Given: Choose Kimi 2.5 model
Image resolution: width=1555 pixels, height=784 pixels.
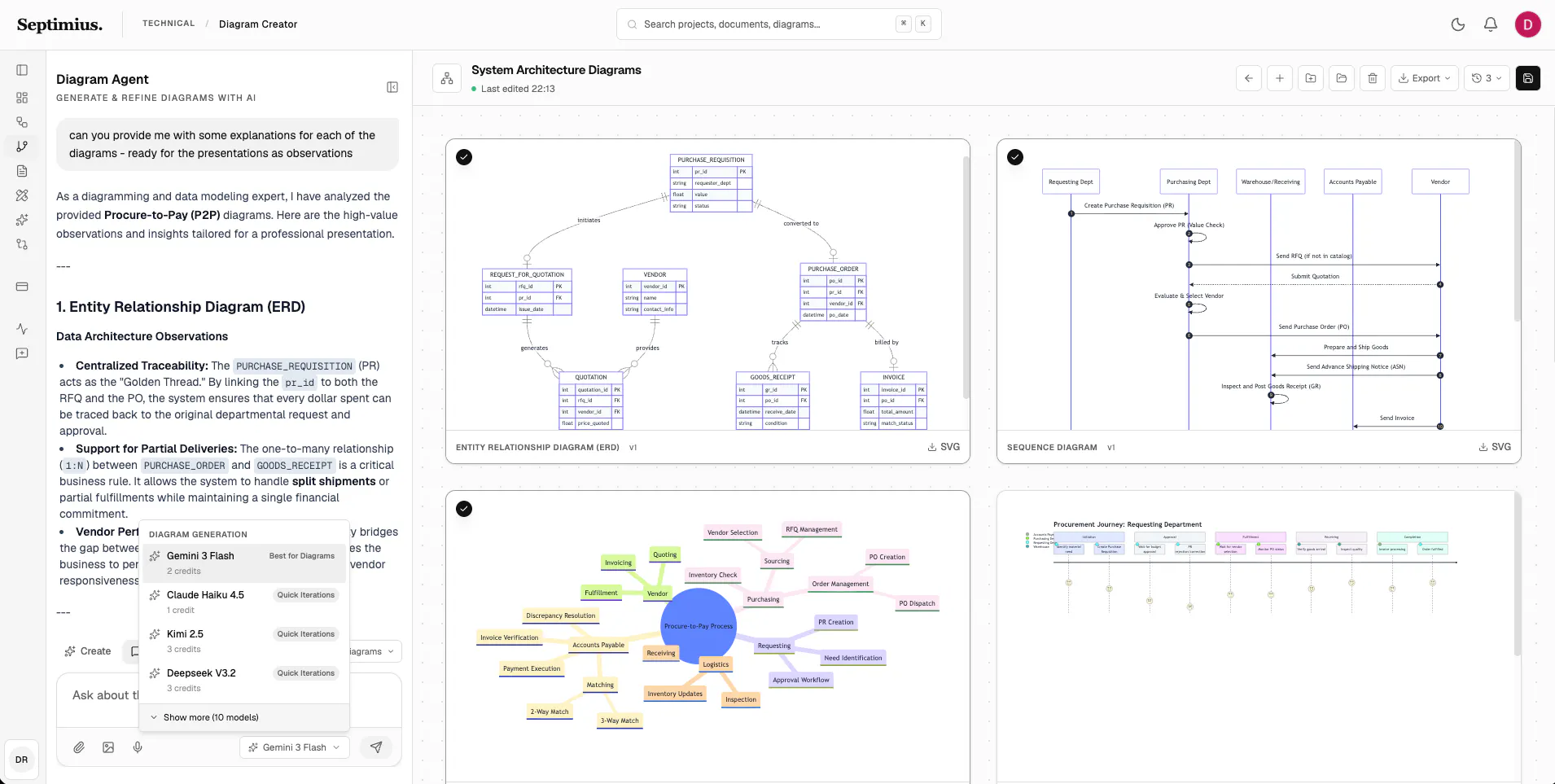Looking at the screenshot, I should [x=244, y=641].
